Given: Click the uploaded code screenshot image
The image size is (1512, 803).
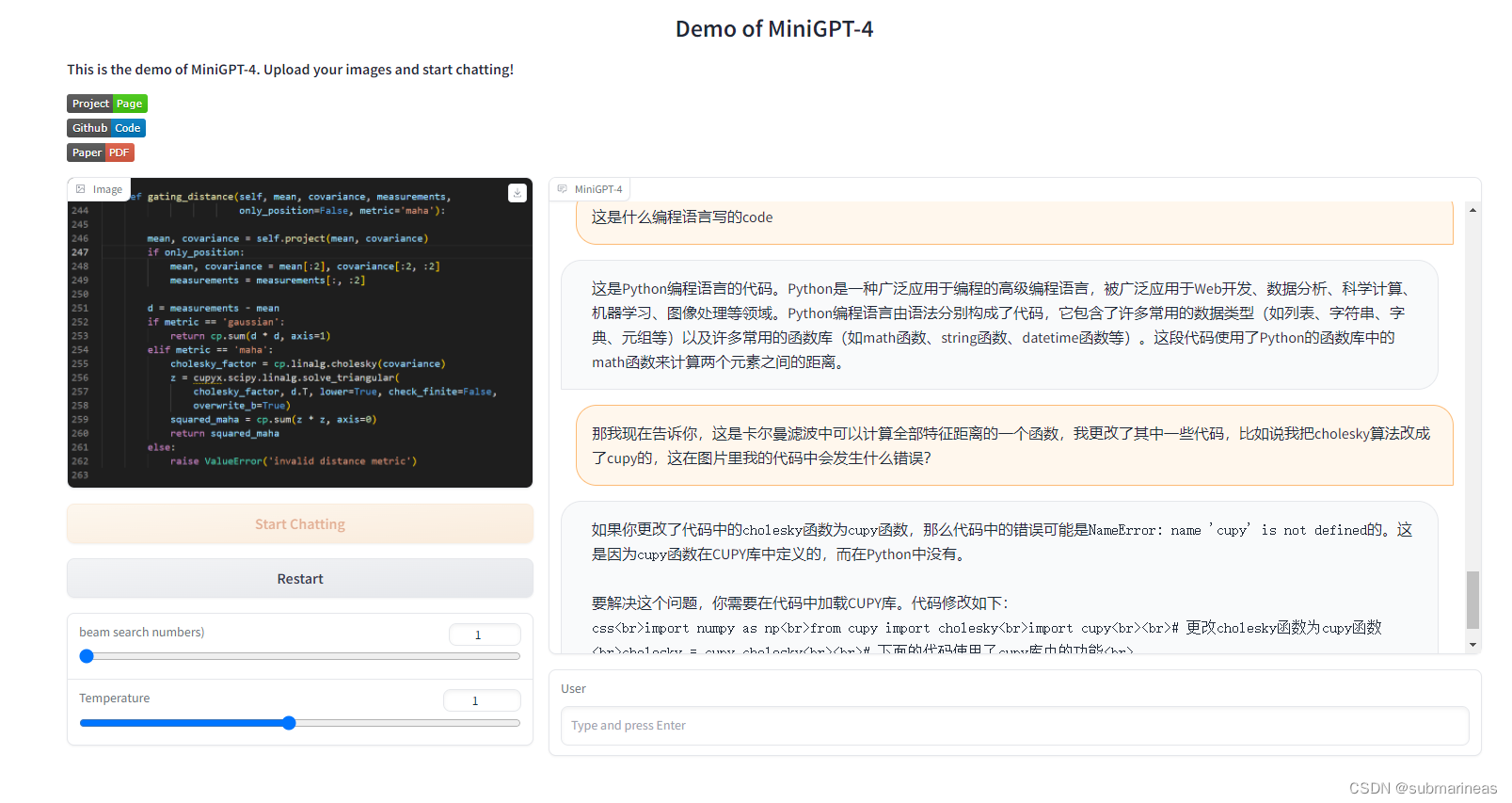Looking at the screenshot, I should point(300,332).
